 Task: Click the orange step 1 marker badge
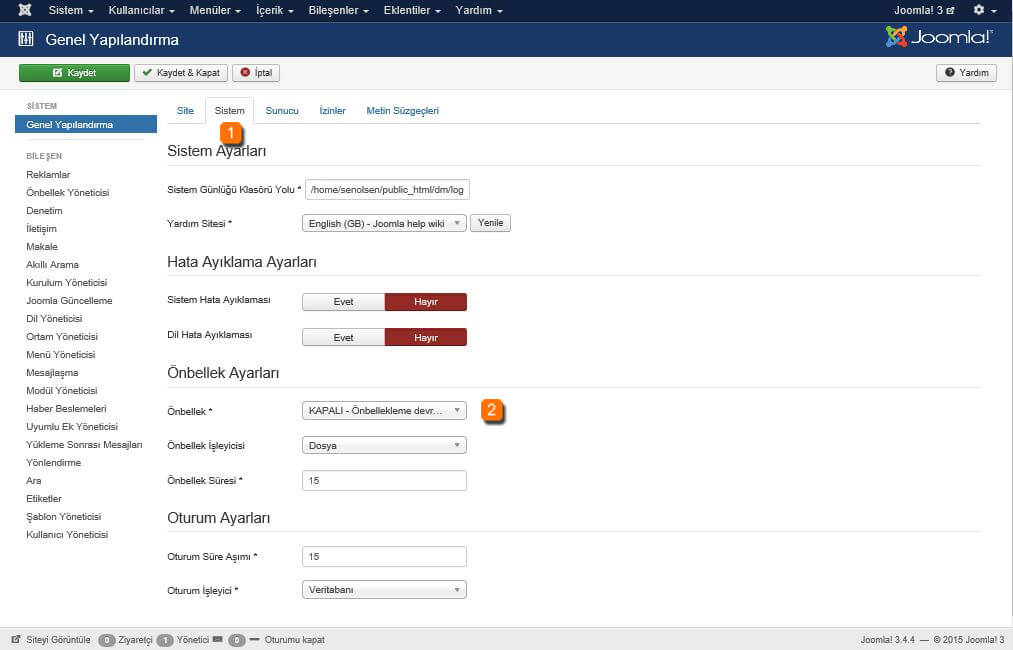[231, 132]
